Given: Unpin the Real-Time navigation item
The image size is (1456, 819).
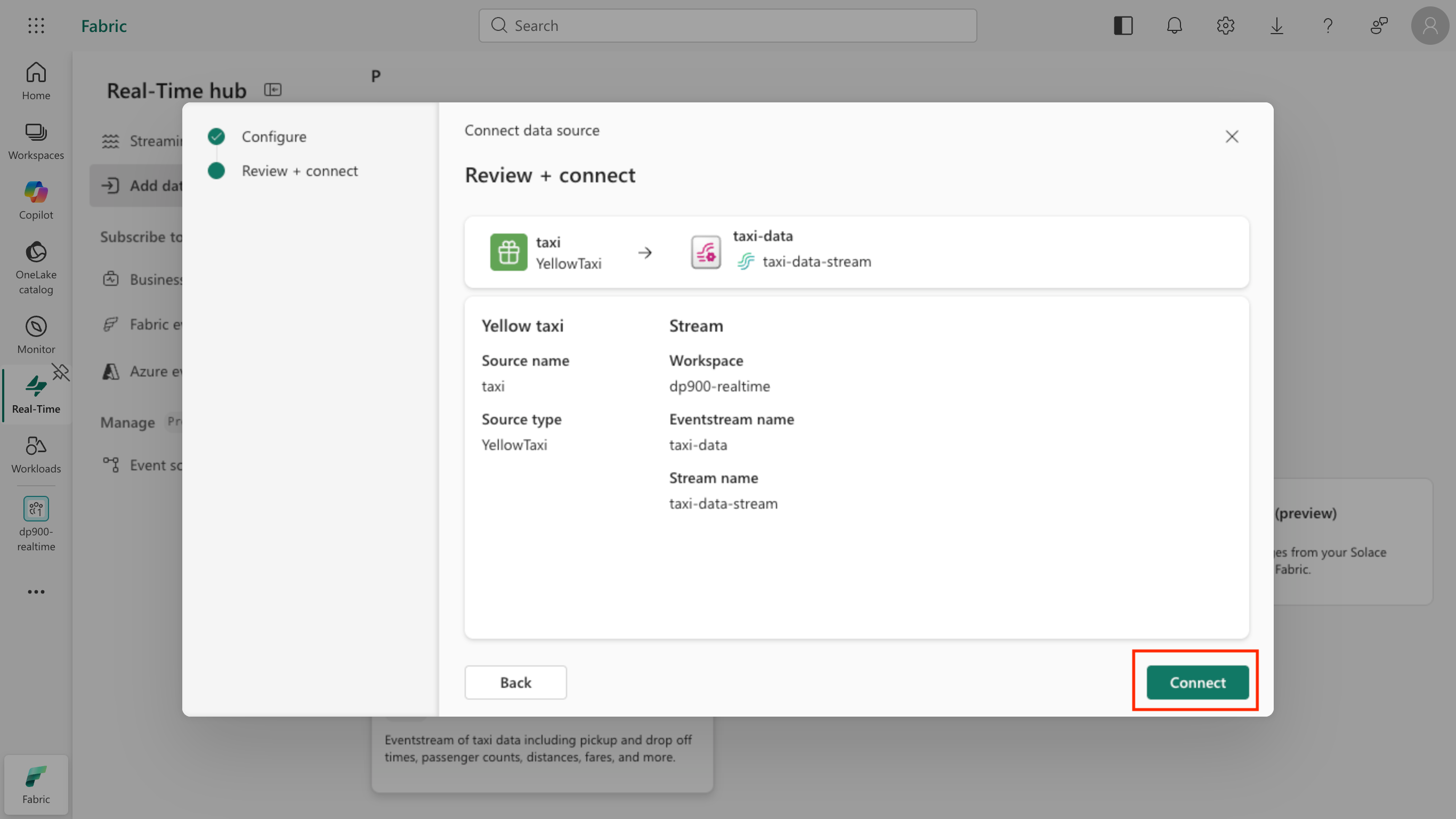Looking at the screenshot, I should coord(60,372).
